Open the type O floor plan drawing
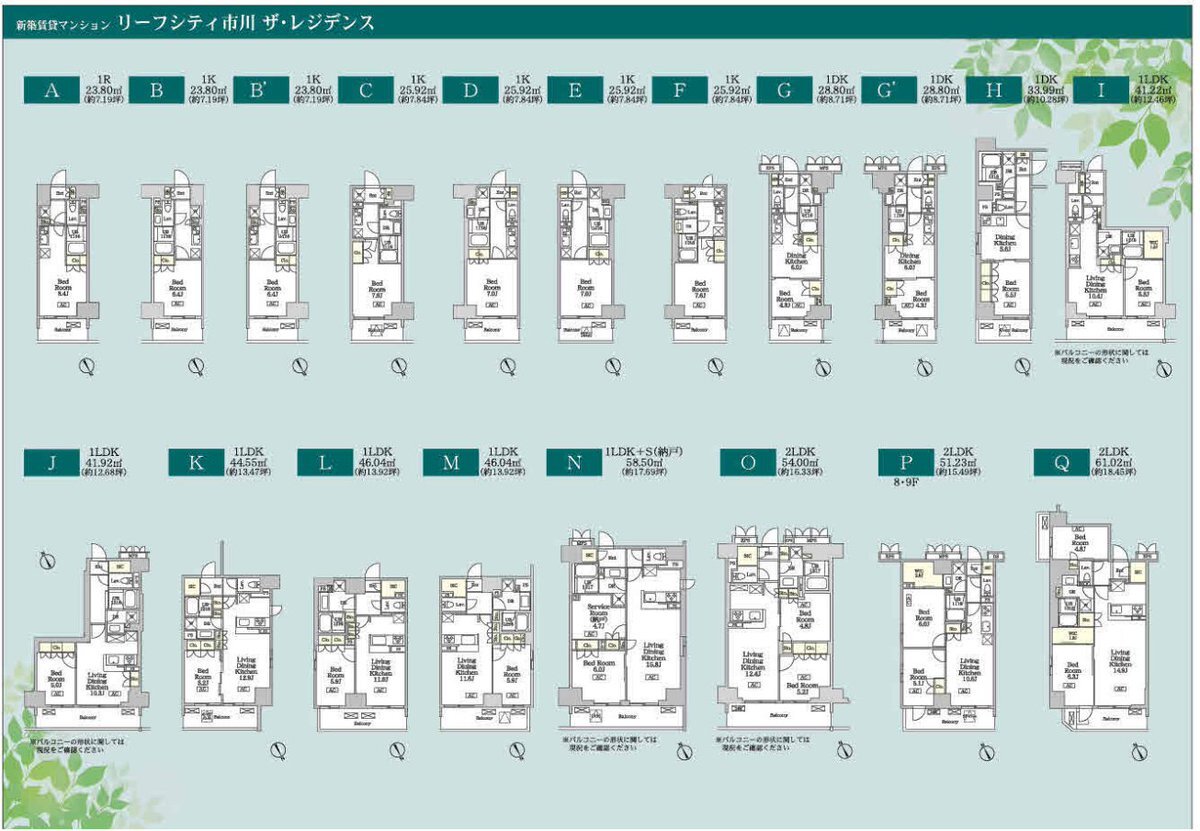This screenshot has width=1200, height=831. (x=783, y=630)
